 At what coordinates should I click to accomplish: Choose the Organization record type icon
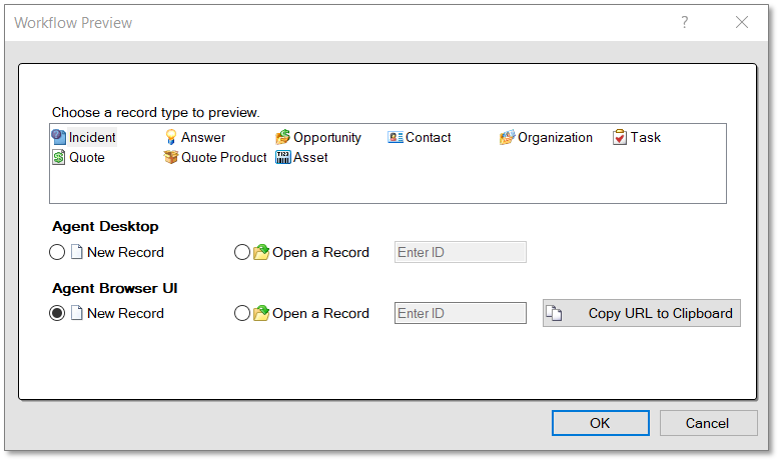pyautogui.click(x=507, y=138)
